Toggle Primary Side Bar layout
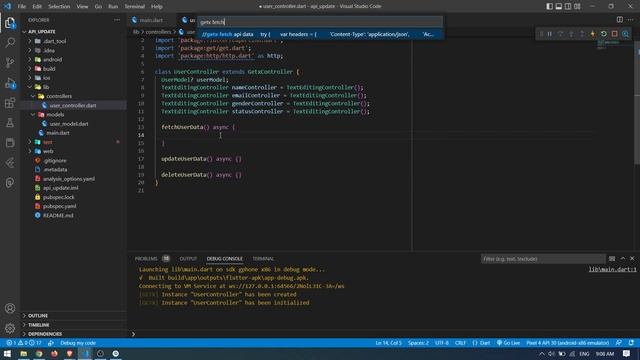The image size is (640, 360). 549,6
